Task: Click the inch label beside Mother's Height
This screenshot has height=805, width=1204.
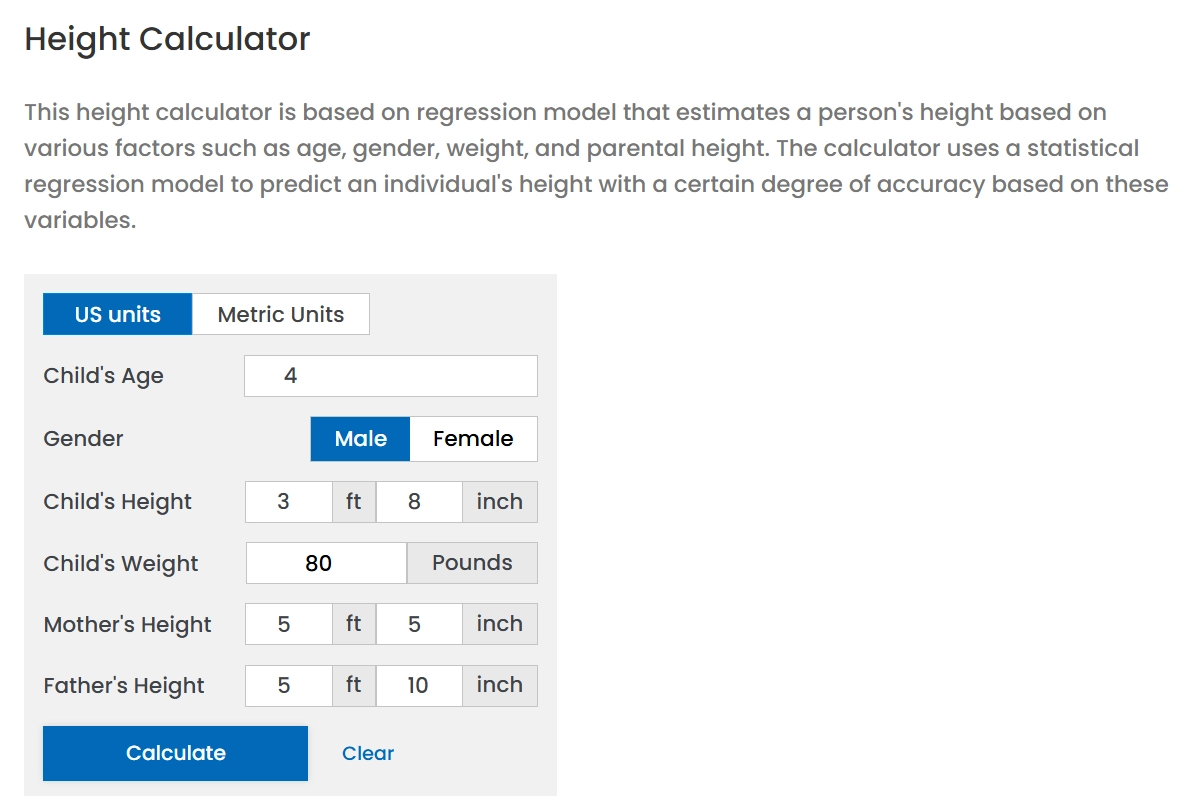Action: 499,624
